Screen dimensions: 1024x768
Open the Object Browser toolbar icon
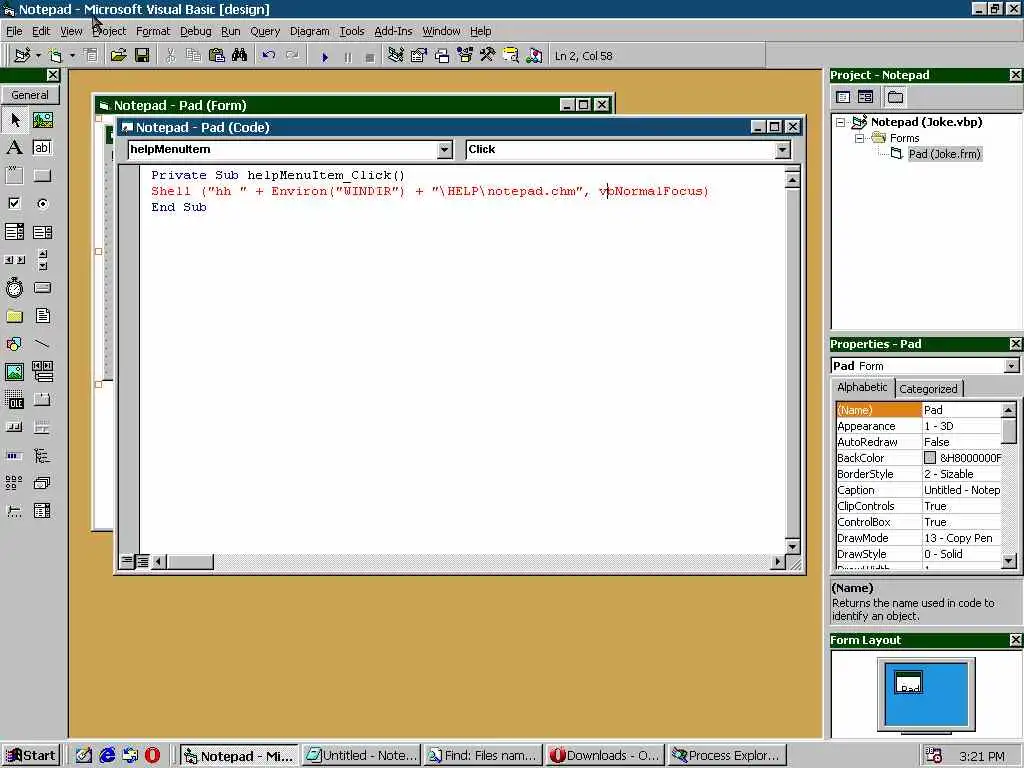[465, 56]
